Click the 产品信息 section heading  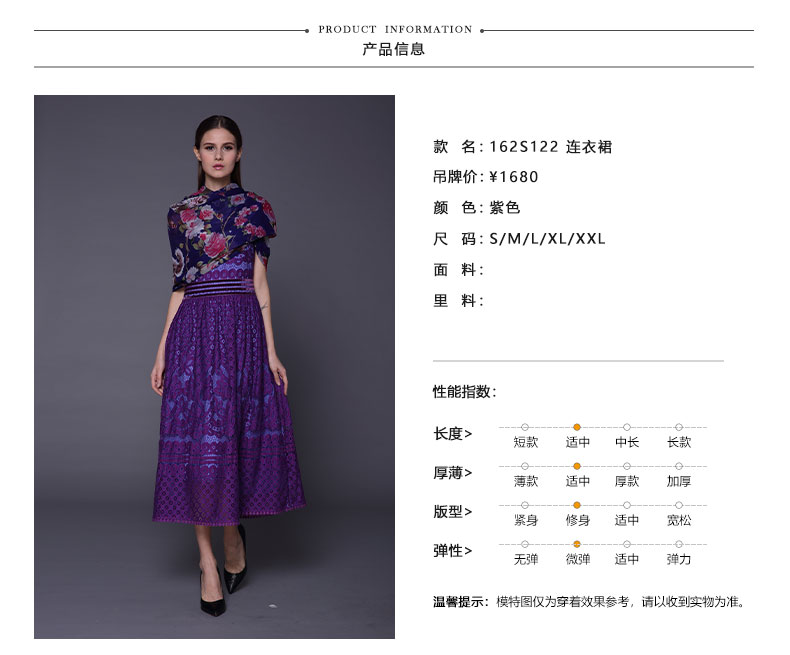tap(393, 49)
